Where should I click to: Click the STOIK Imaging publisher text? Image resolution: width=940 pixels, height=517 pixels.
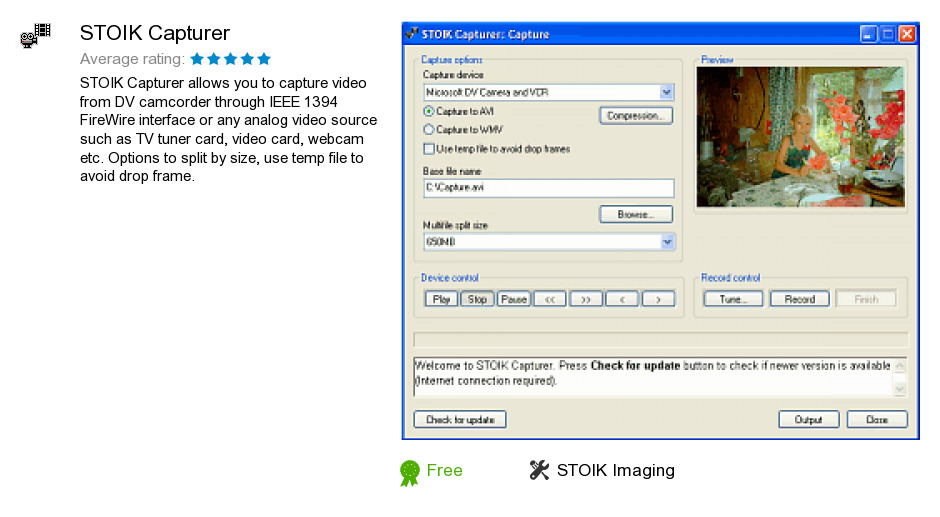[616, 470]
